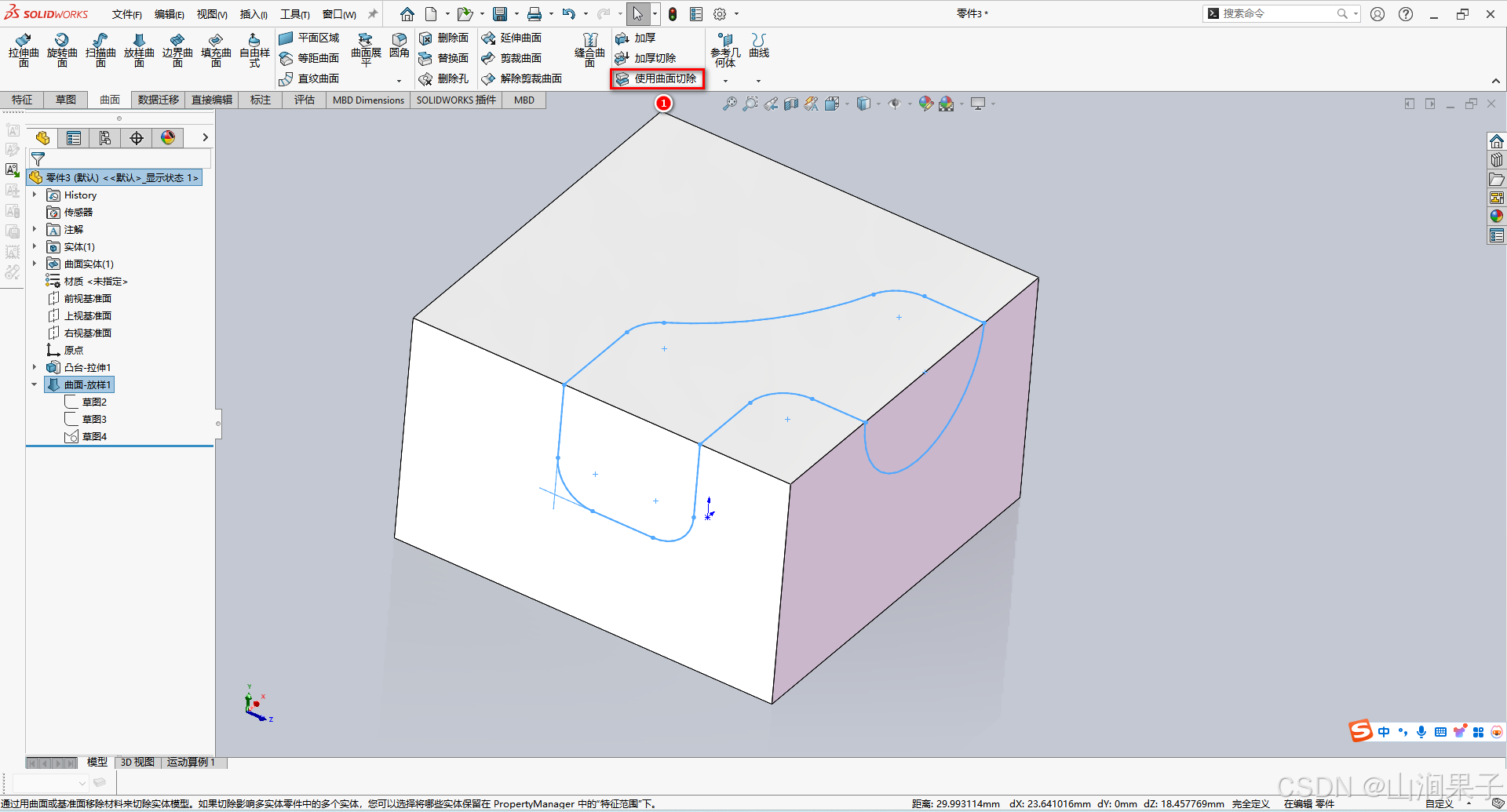Open the PropertyManager tab icon
This screenshot has width=1507, height=812.
pos(74,138)
